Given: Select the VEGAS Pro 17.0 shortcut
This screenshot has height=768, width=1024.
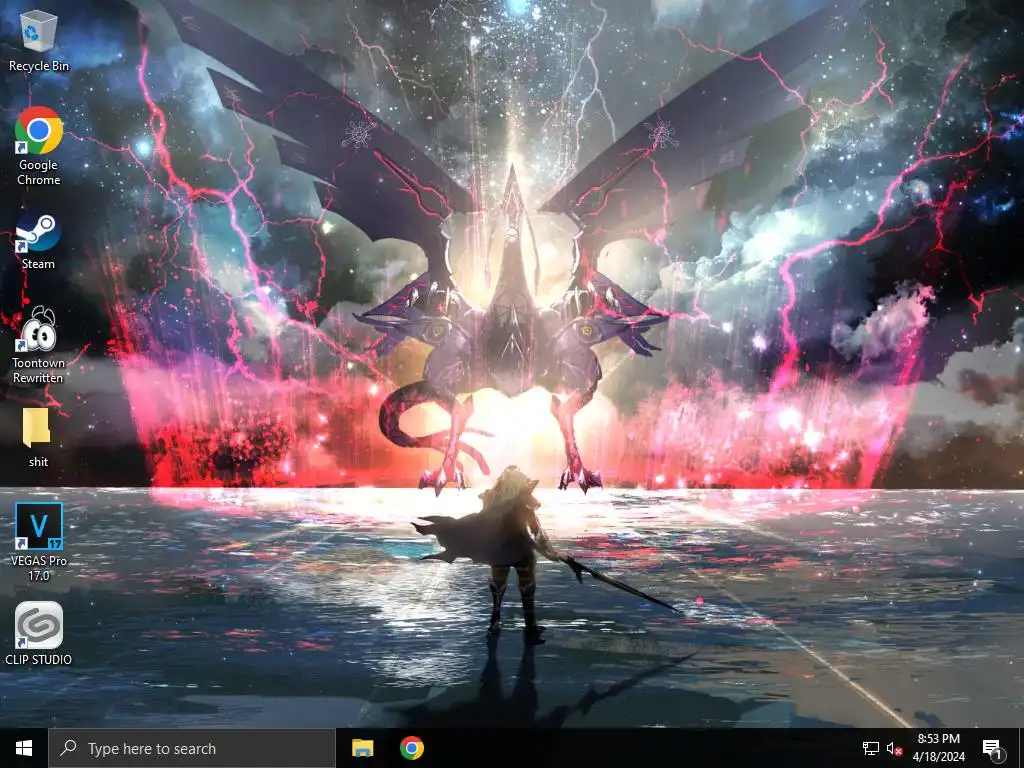Looking at the screenshot, I should pos(39,542).
